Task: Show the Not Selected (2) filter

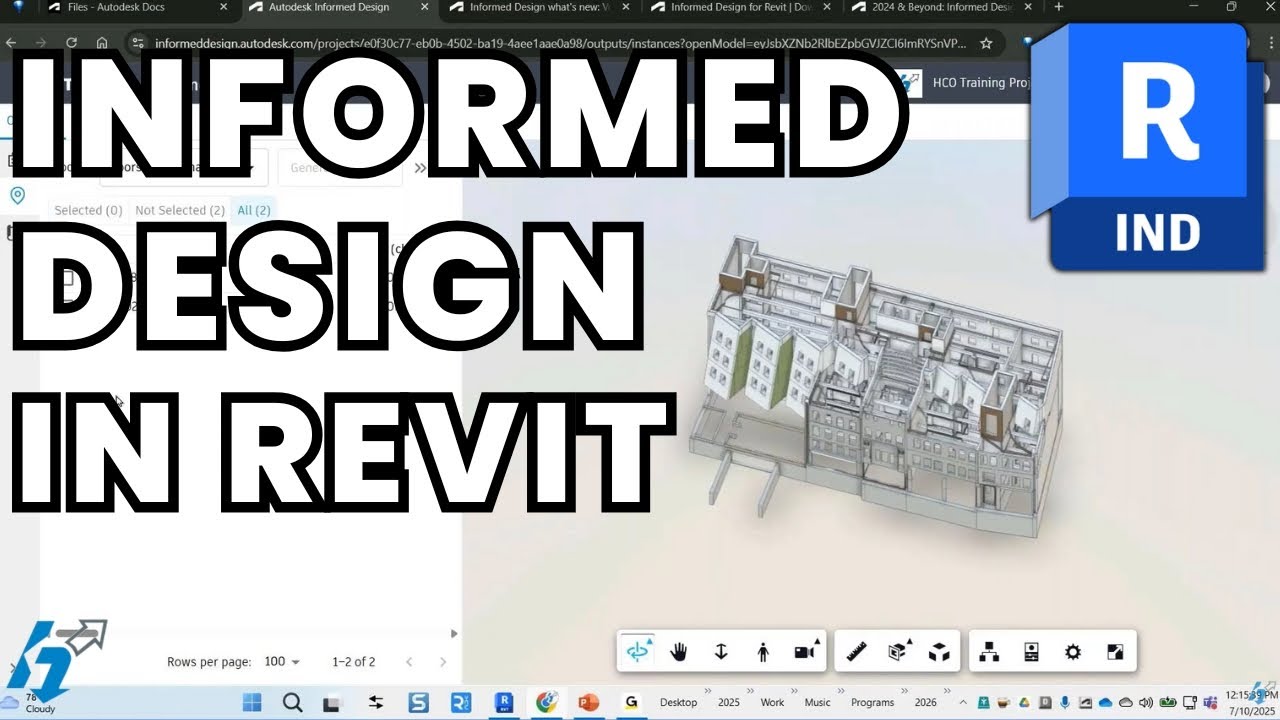Action: click(180, 210)
